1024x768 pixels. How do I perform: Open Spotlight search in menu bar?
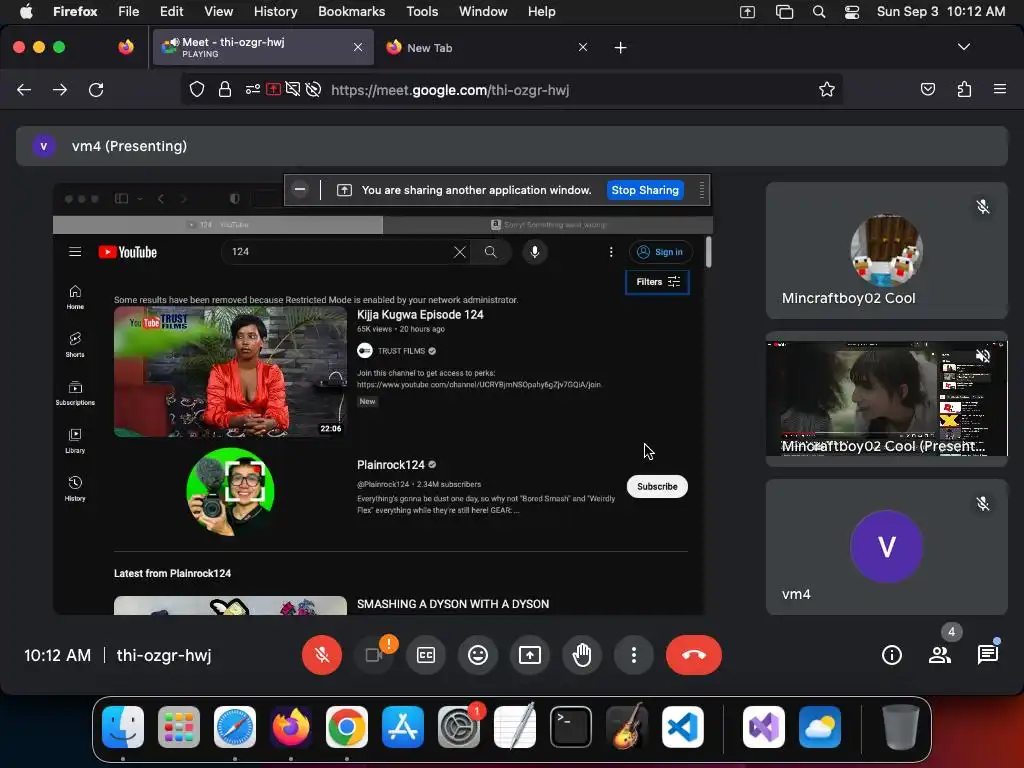[x=818, y=12]
